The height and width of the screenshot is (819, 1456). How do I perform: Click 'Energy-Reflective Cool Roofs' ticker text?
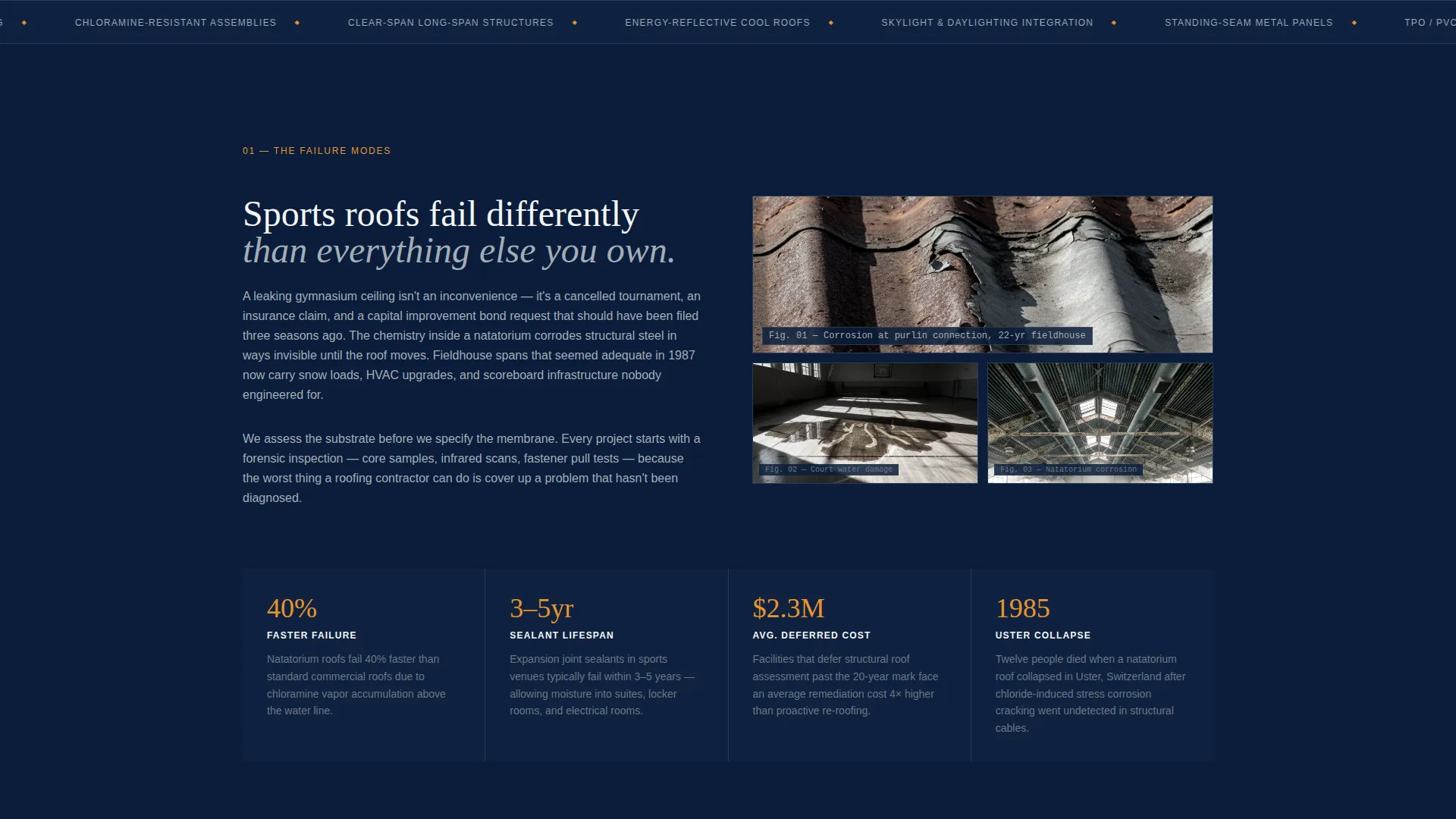(x=717, y=23)
